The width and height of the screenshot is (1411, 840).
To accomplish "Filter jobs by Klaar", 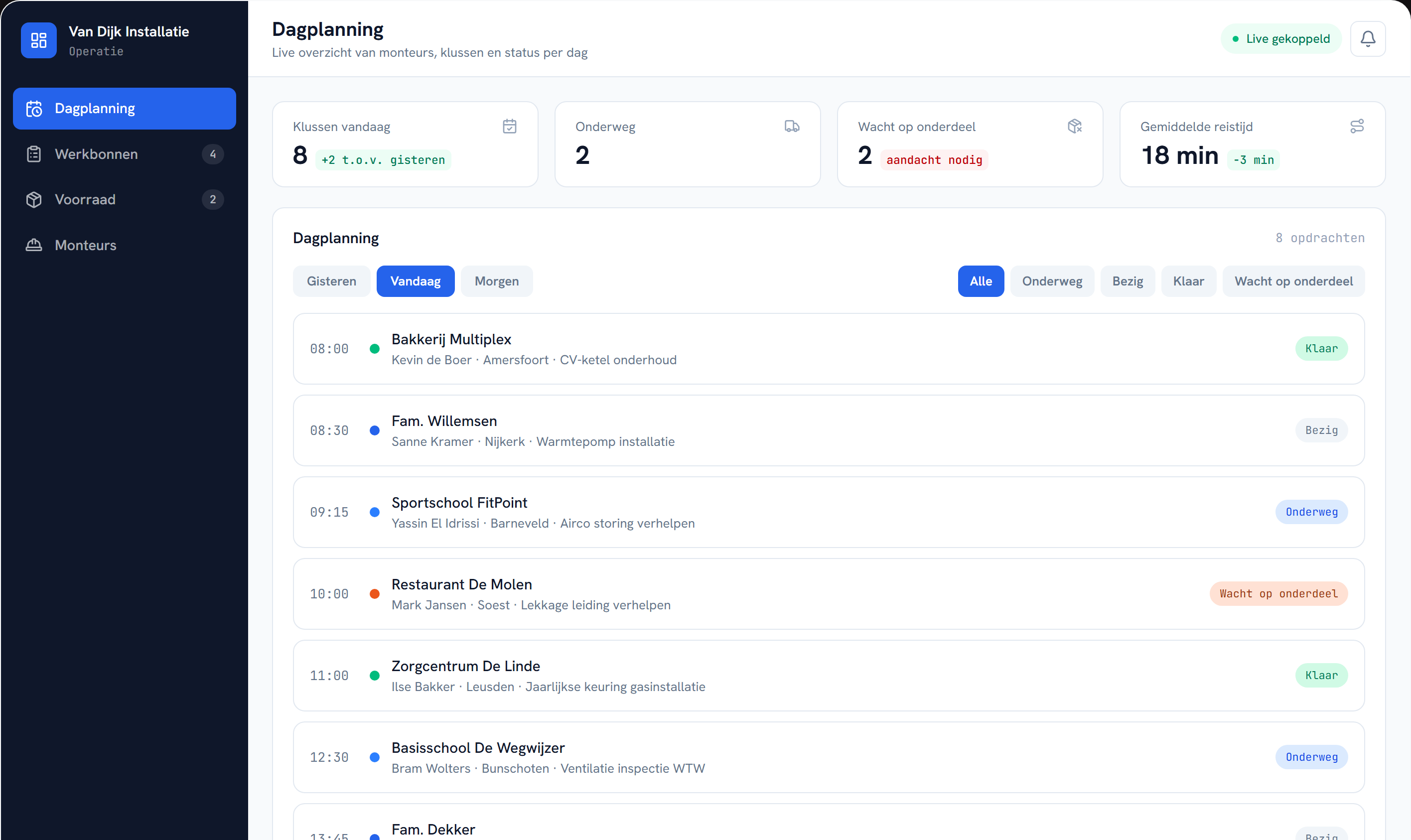I will point(1188,281).
